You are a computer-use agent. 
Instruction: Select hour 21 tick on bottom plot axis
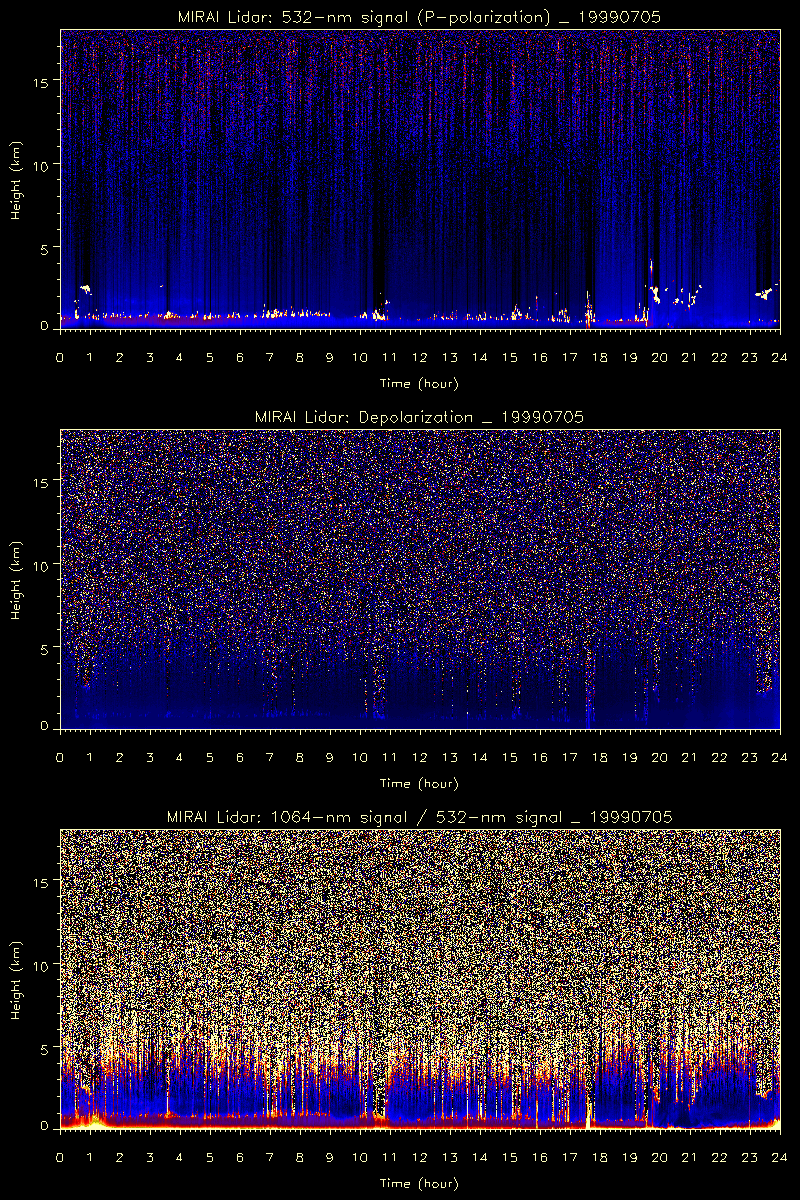(x=689, y=1157)
